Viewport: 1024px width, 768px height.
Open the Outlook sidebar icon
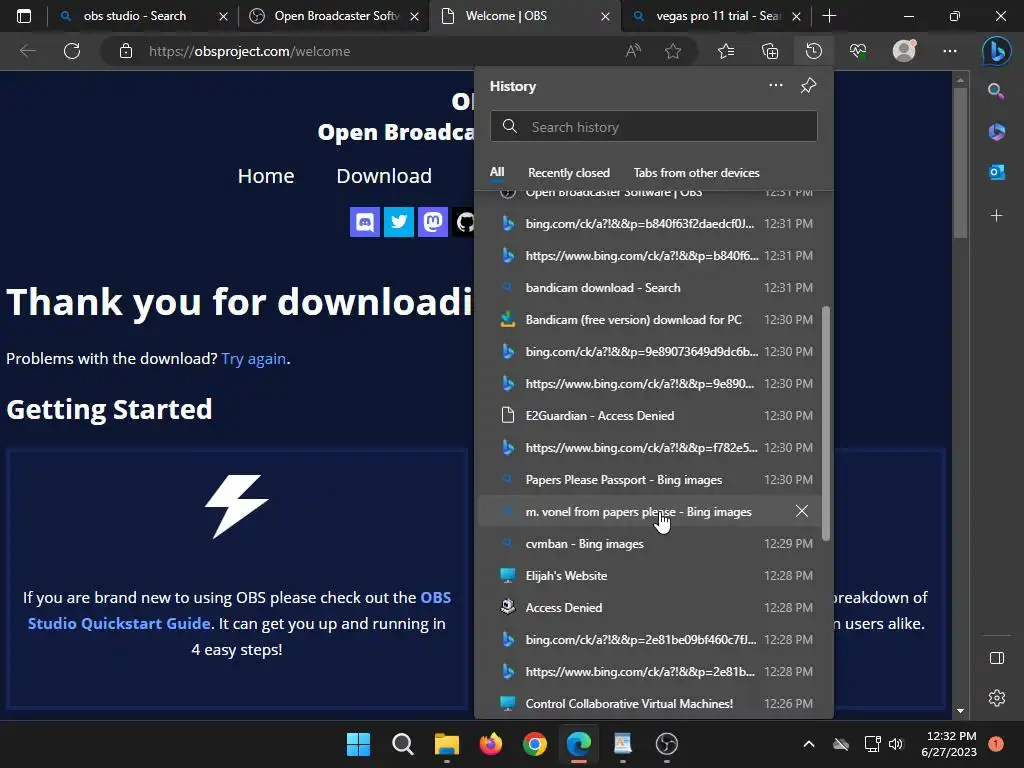coord(997,172)
